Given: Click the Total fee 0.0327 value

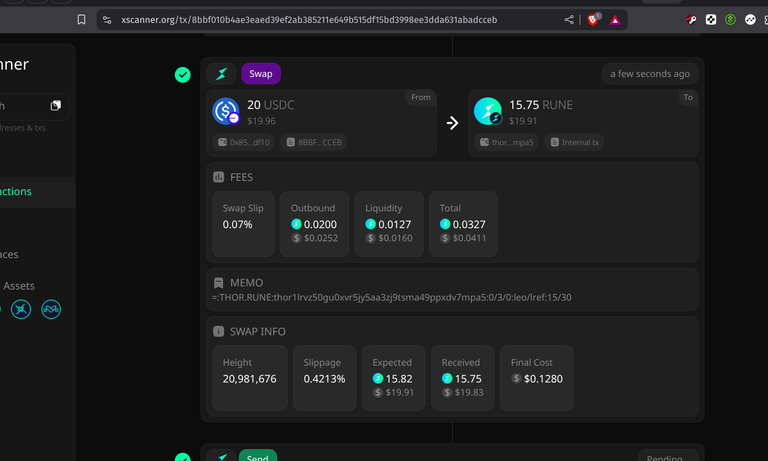Looking at the screenshot, I should pyautogui.click(x=469, y=224).
